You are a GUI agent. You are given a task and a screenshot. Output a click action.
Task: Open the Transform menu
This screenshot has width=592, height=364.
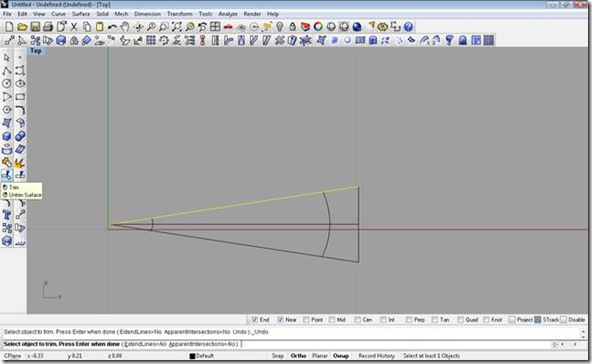[180, 14]
